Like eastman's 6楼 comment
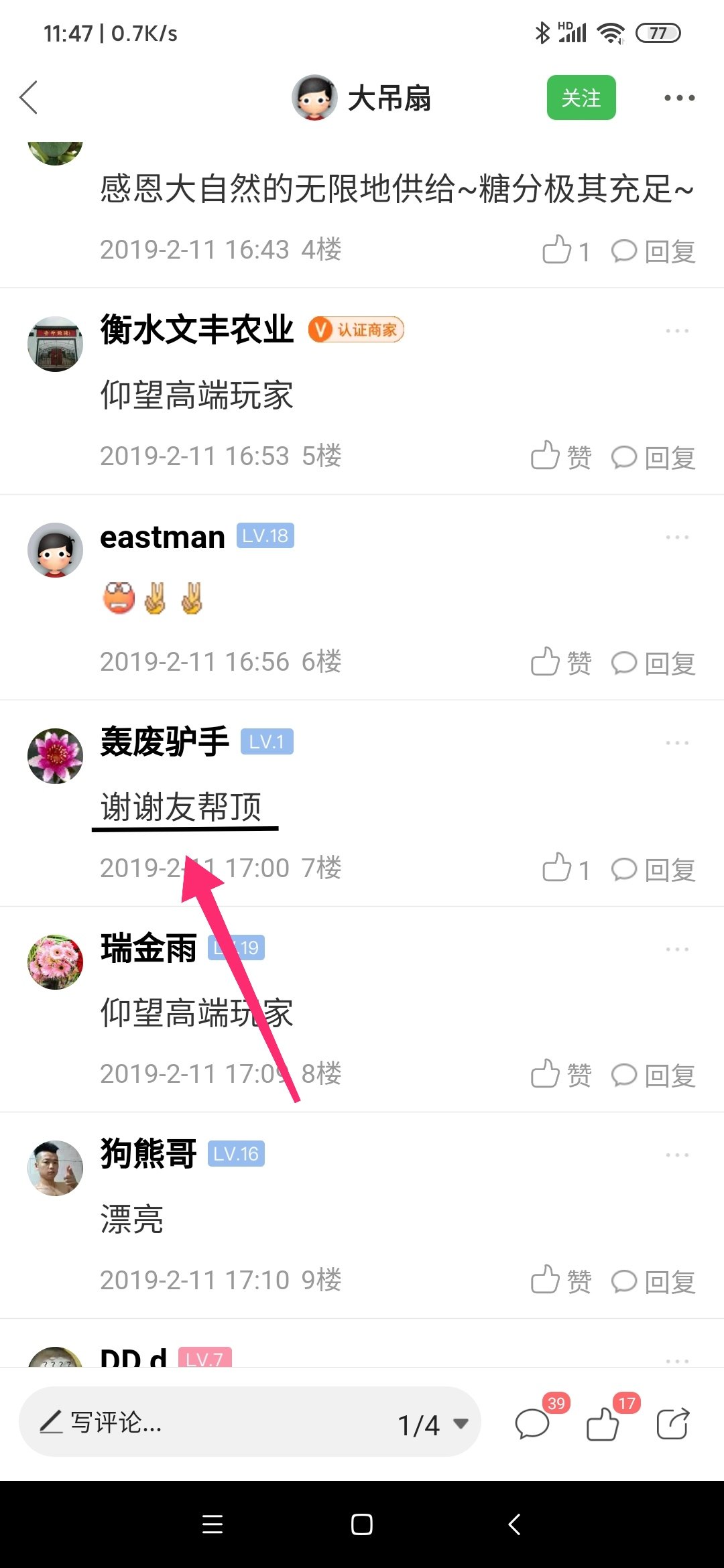Image resolution: width=724 pixels, height=1568 pixels. pos(561,663)
